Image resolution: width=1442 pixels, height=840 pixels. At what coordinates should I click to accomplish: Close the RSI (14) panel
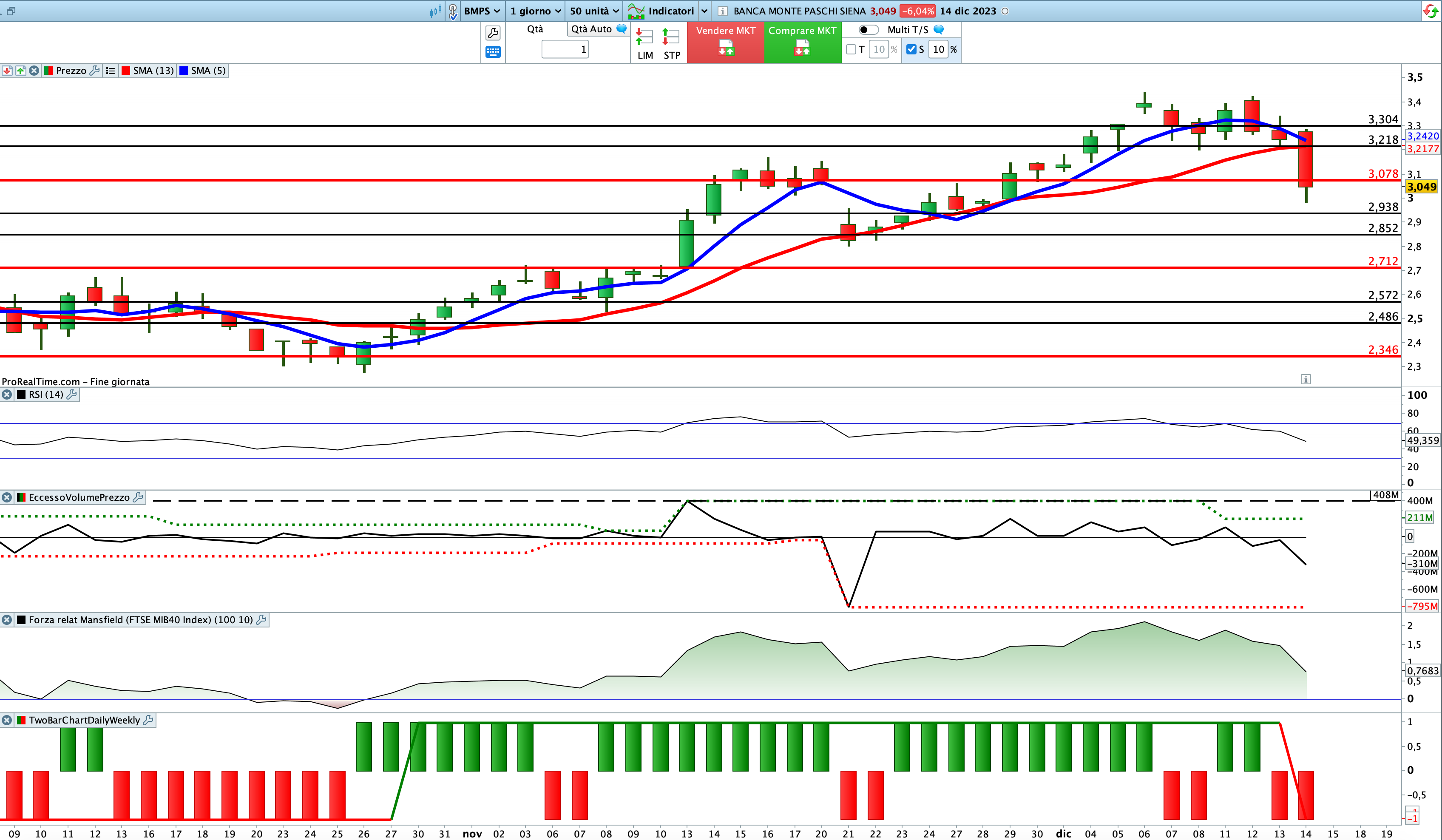tap(7, 394)
